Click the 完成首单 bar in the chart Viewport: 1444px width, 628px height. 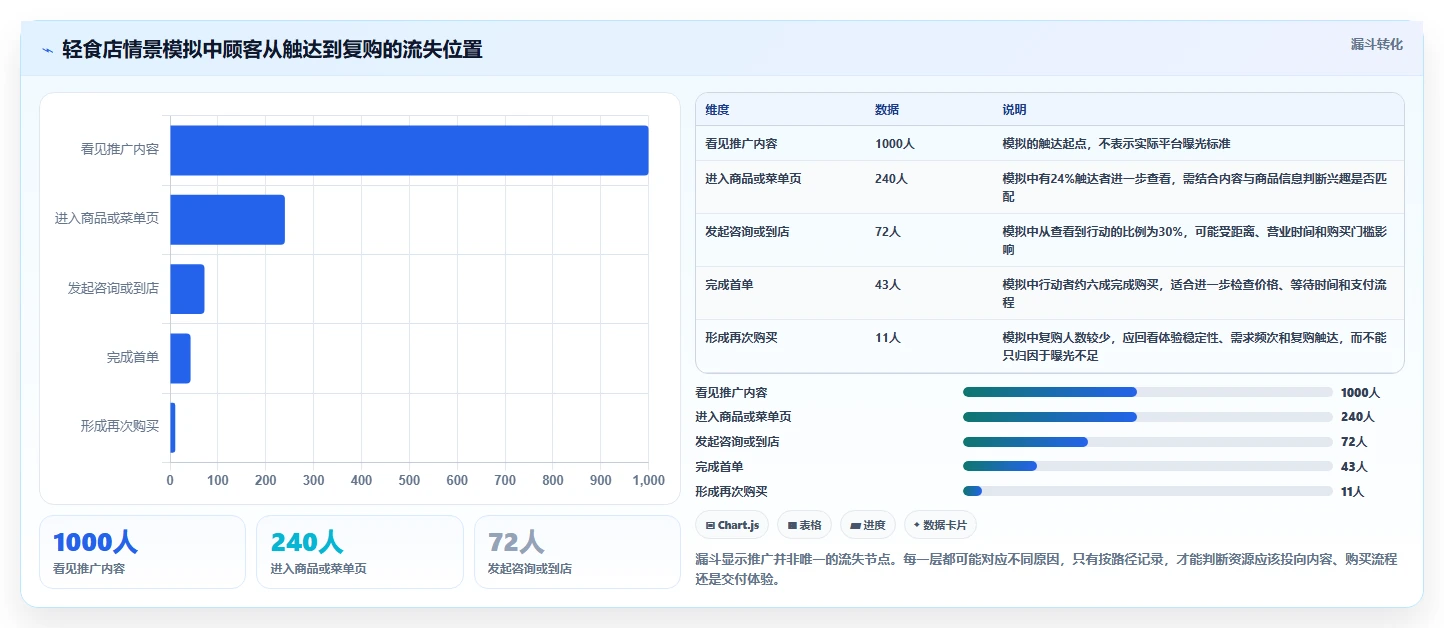tap(180, 358)
